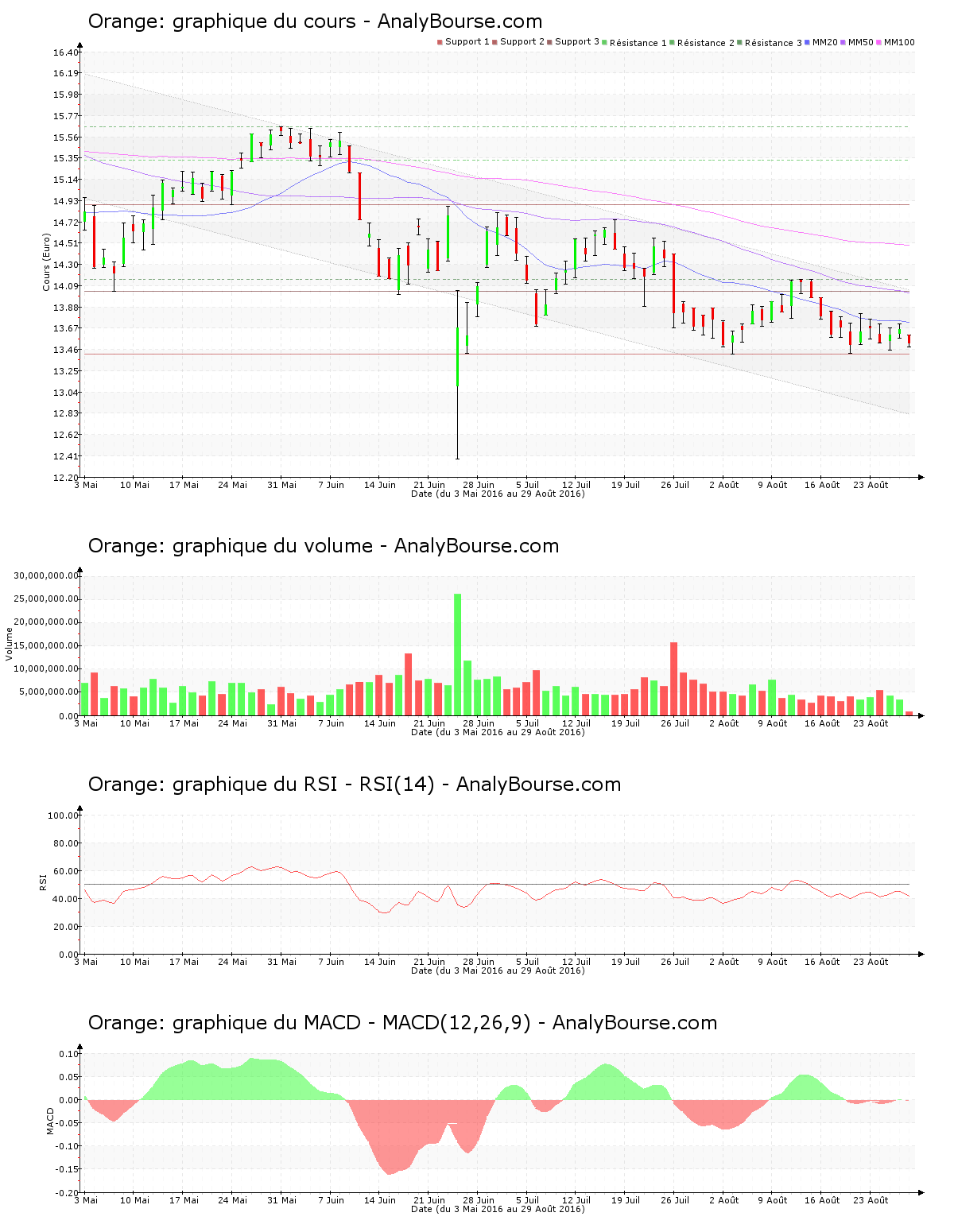The height and width of the screenshot is (1232, 954).
Task: Click the 16.40 value on price axis
Action: click(66, 52)
